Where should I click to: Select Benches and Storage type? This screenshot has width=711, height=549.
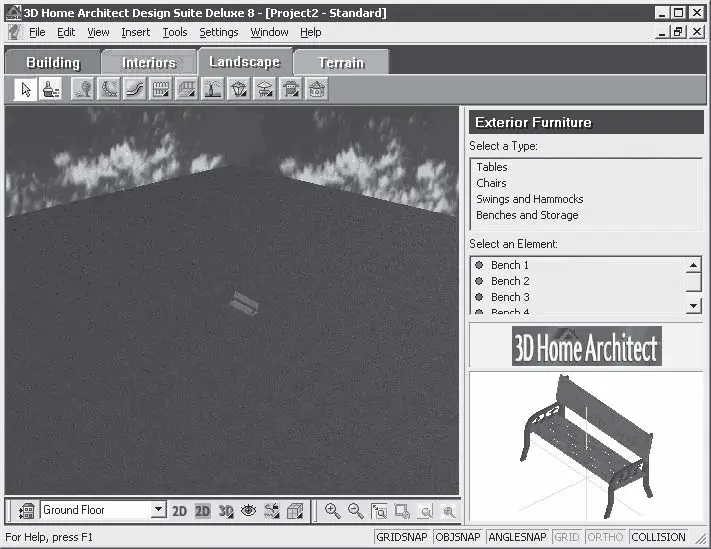(x=527, y=215)
